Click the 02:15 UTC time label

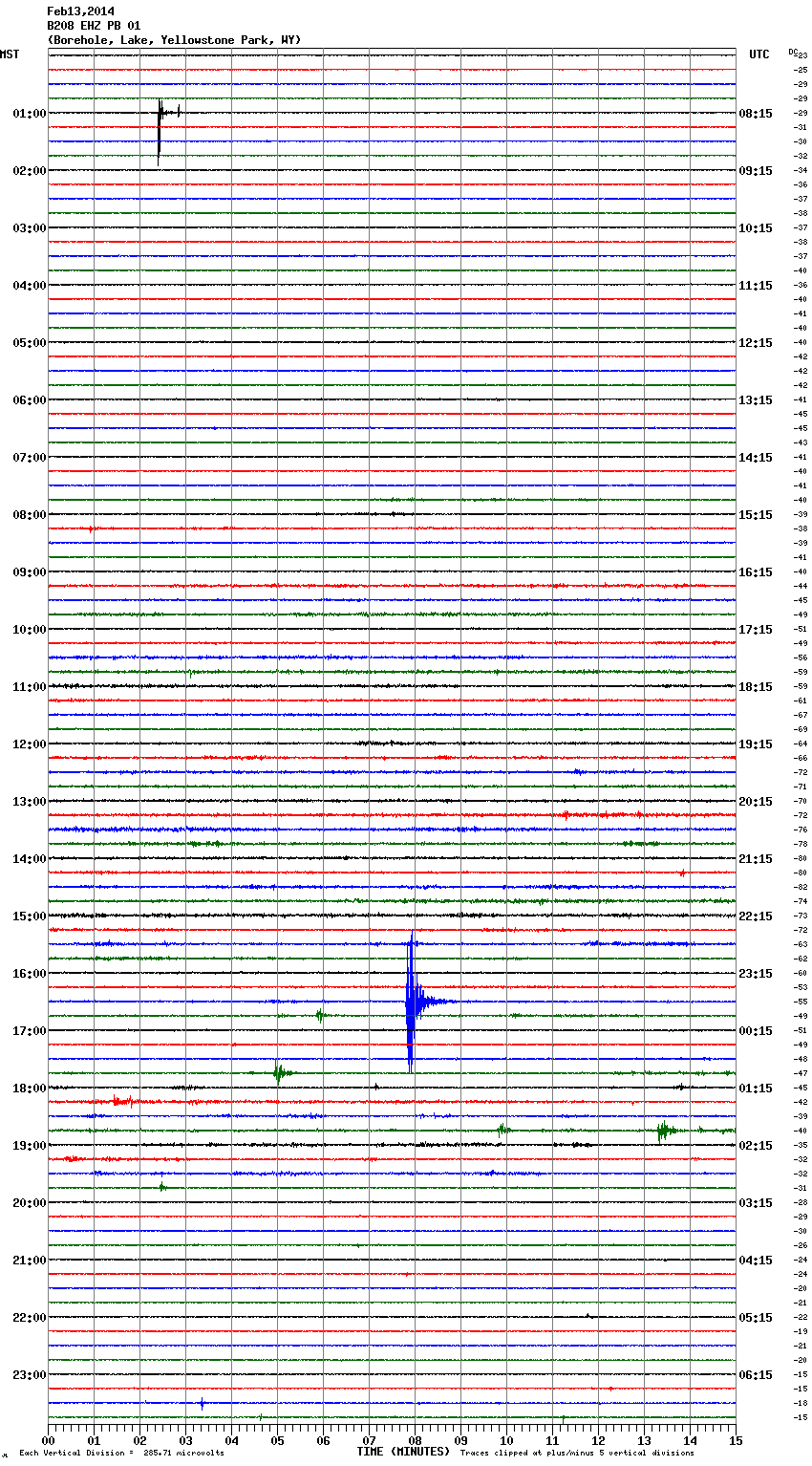[756, 1146]
